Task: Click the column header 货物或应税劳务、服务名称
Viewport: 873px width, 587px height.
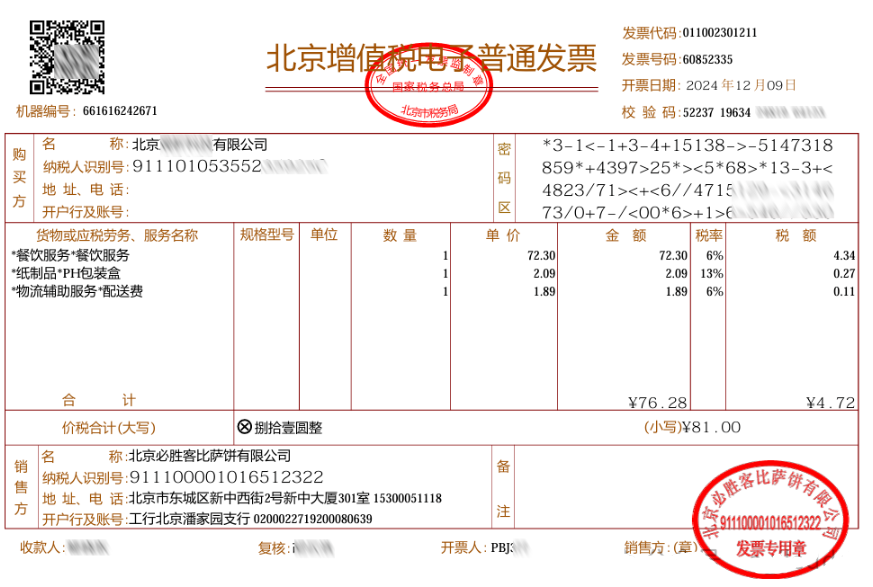Action: (x=117, y=235)
